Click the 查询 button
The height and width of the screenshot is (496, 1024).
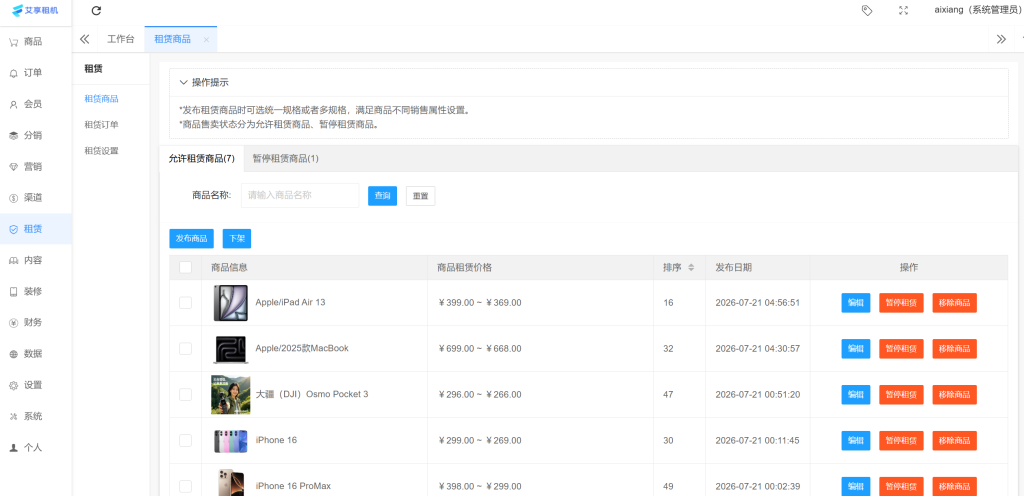pos(383,196)
